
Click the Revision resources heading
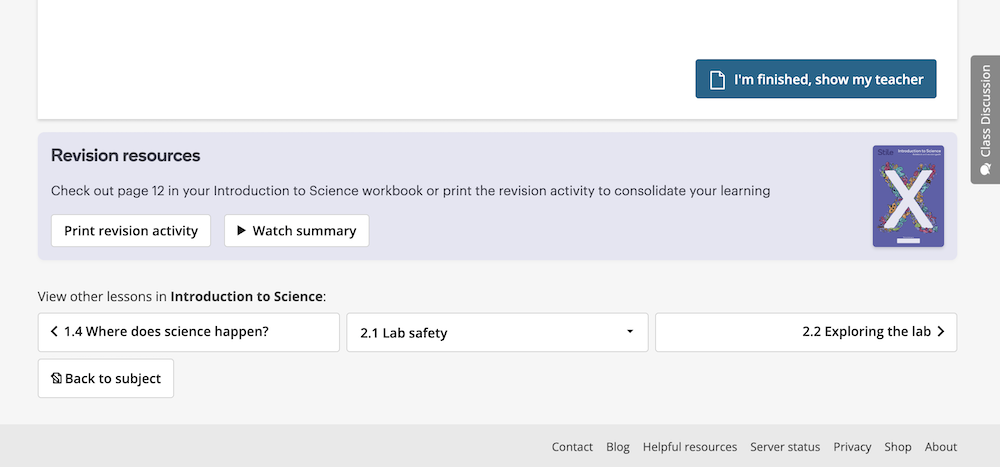pyautogui.click(x=126, y=155)
